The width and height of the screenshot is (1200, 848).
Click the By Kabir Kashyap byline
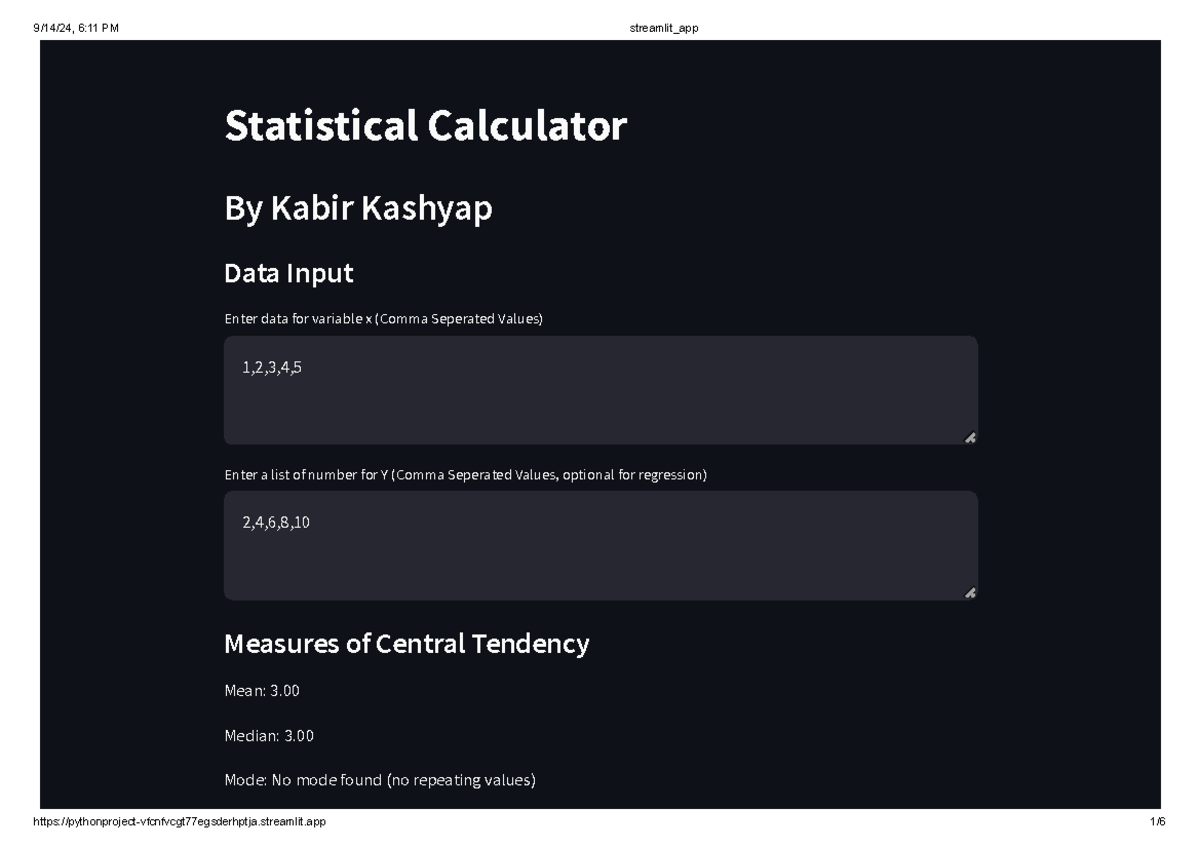(359, 208)
